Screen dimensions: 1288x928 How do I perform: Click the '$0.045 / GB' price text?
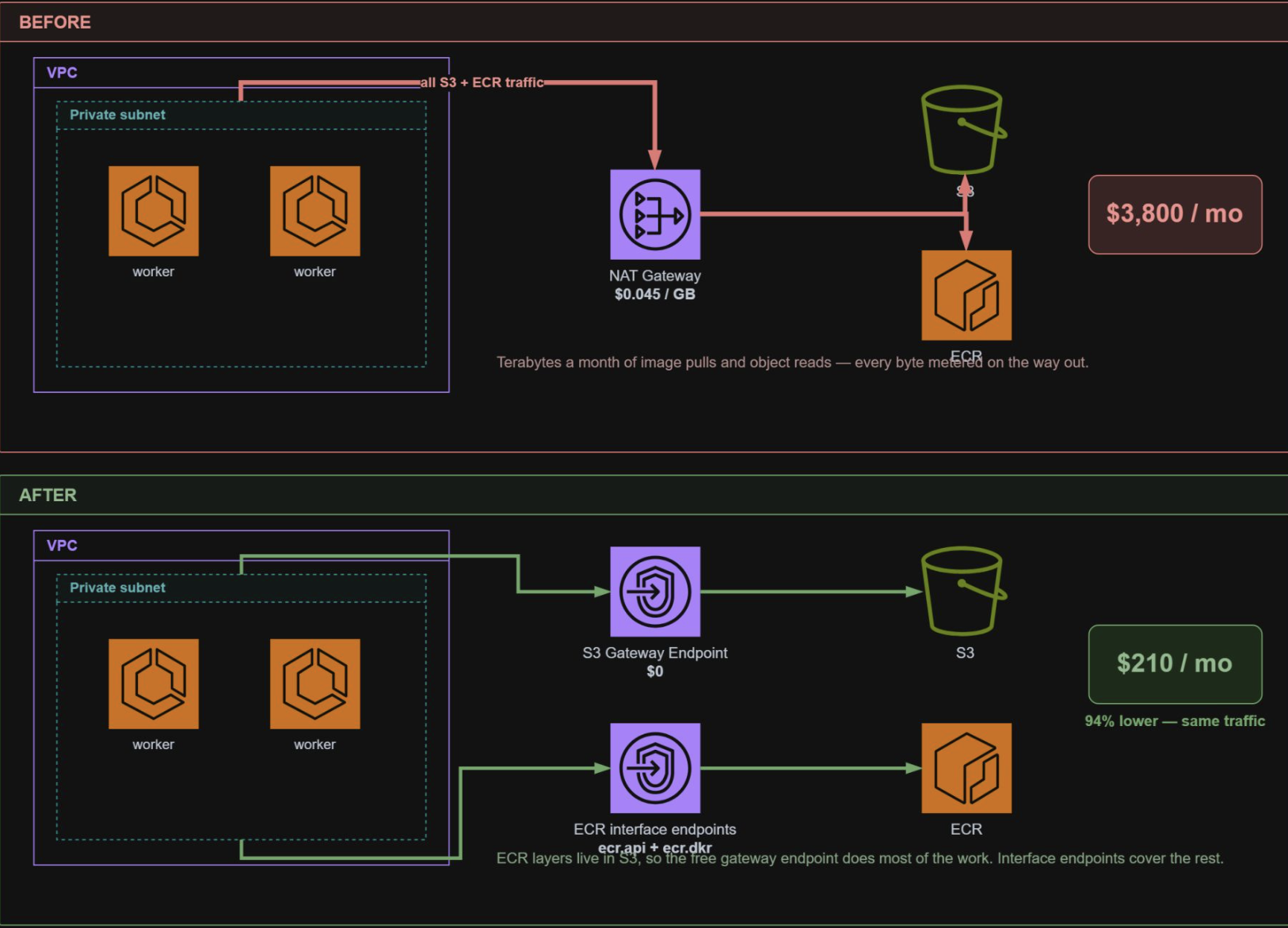click(x=655, y=295)
